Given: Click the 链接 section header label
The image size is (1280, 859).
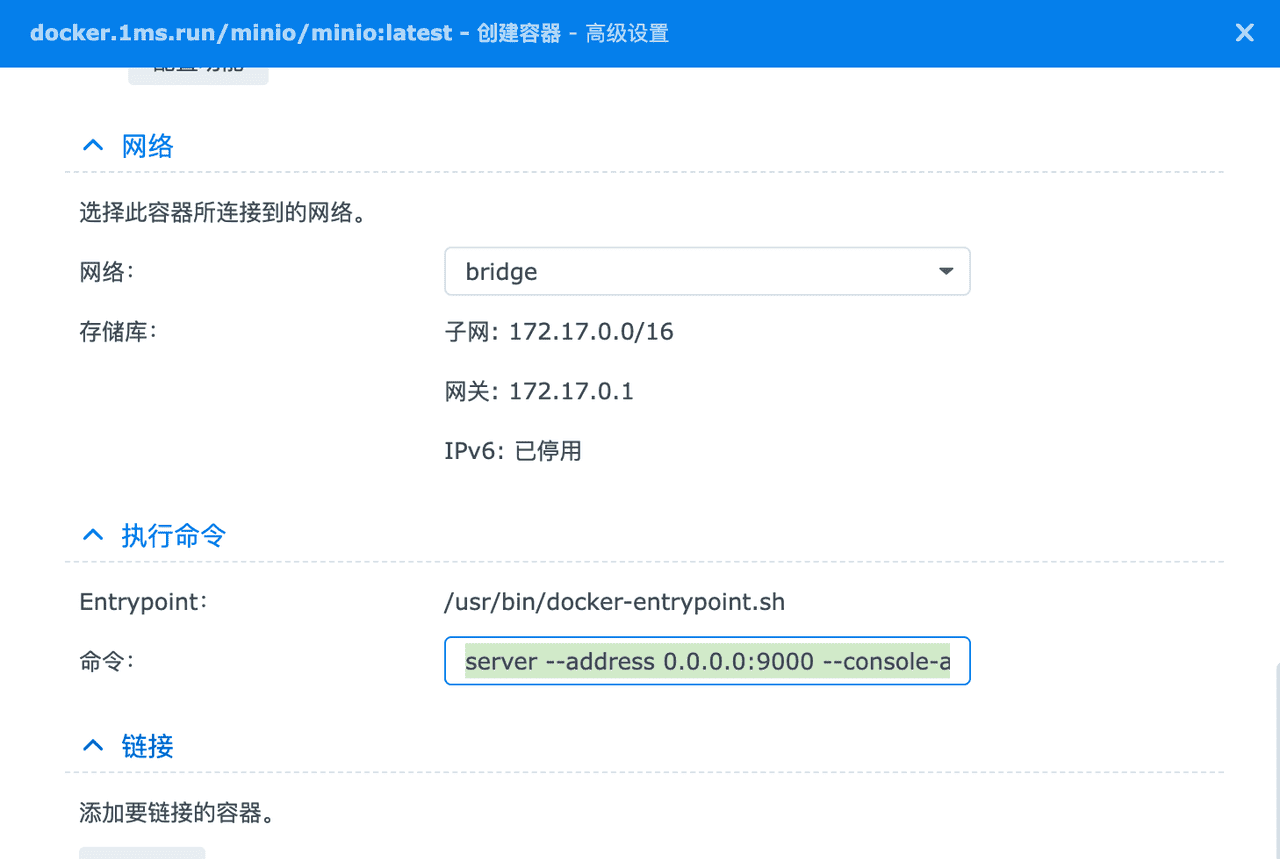Looking at the screenshot, I should pos(148,745).
